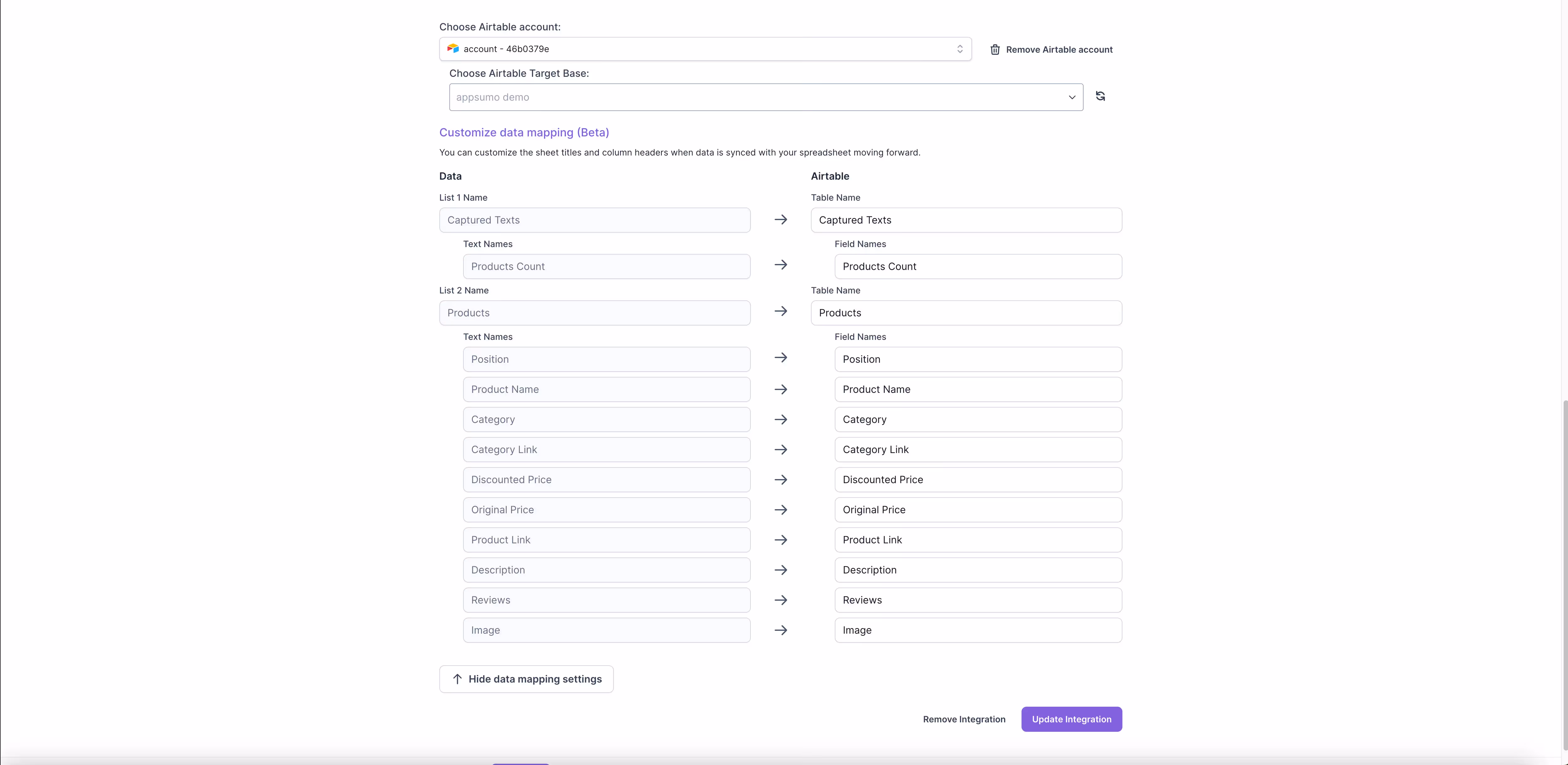Click Remove Airtable account text

click(1059, 49)
